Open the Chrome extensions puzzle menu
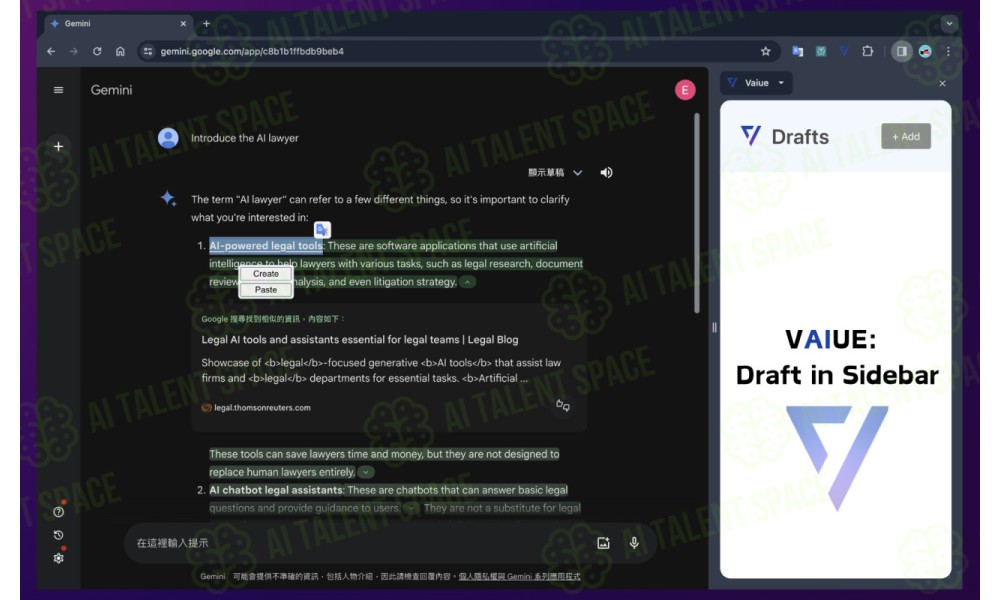The height and width of the screenshot is (600, 1000). click(867, 51)
